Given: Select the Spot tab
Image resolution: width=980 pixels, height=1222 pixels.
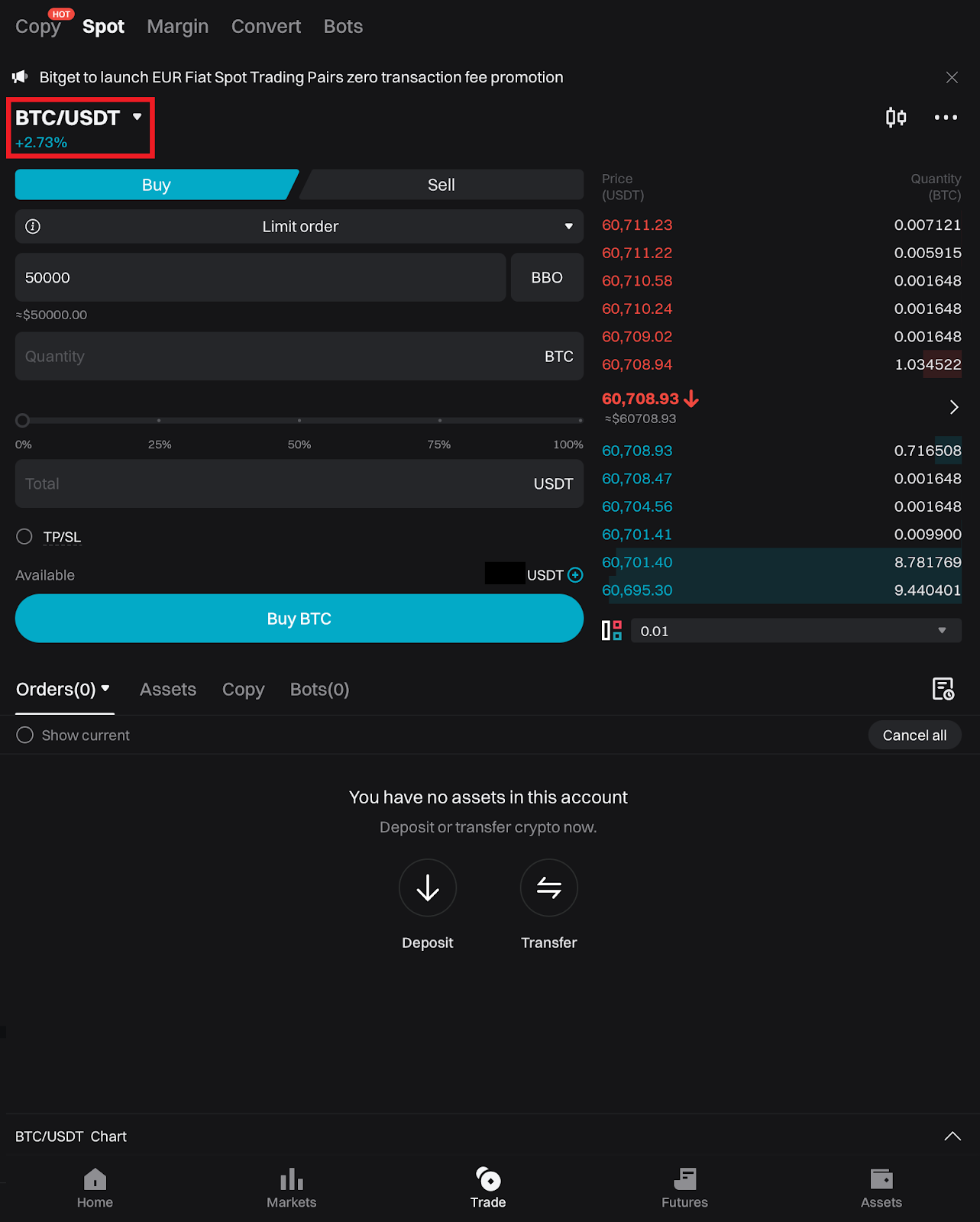Looking at the screenshot, I should click(103, 26).
